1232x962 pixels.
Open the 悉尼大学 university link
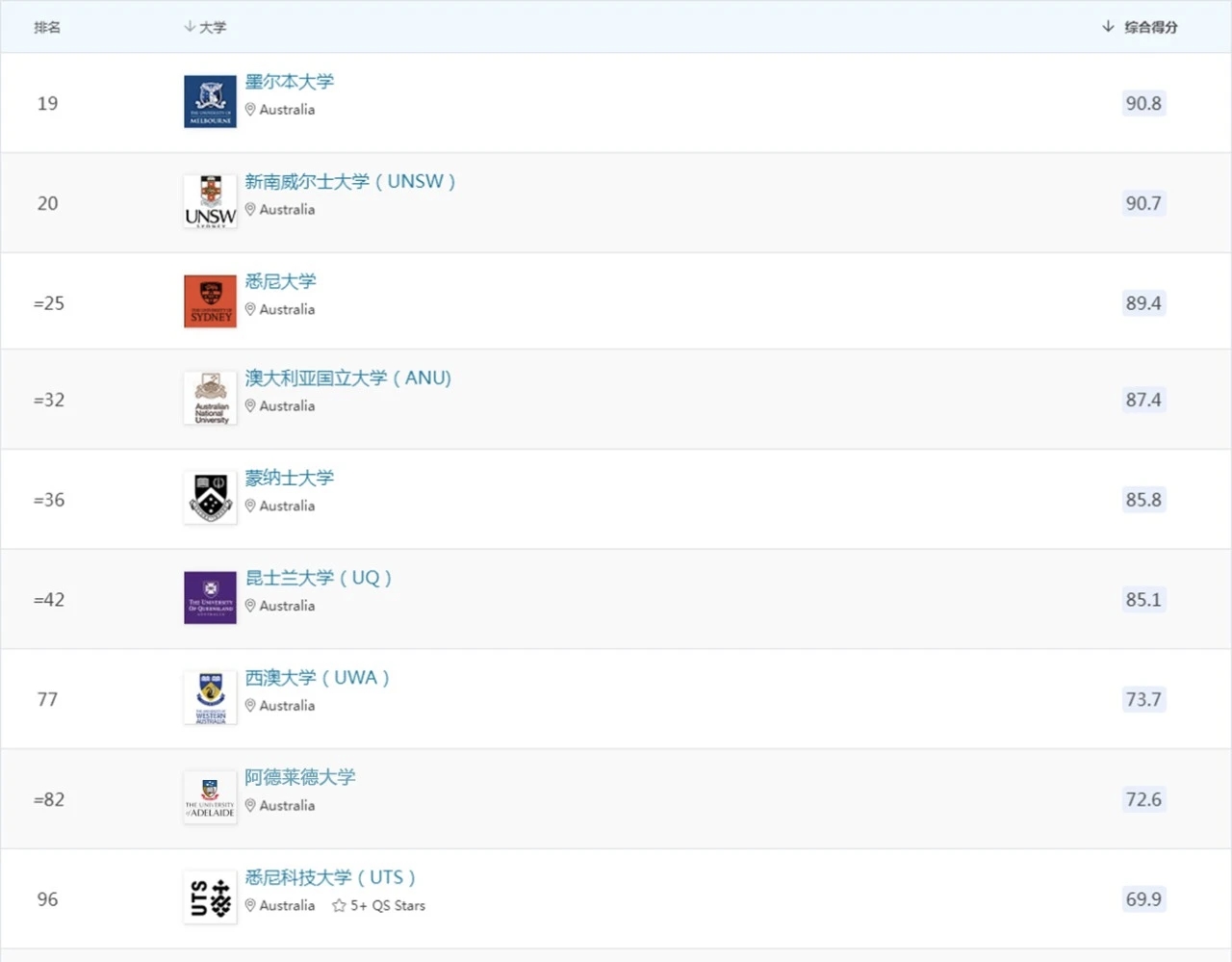(x=279, y=281)
